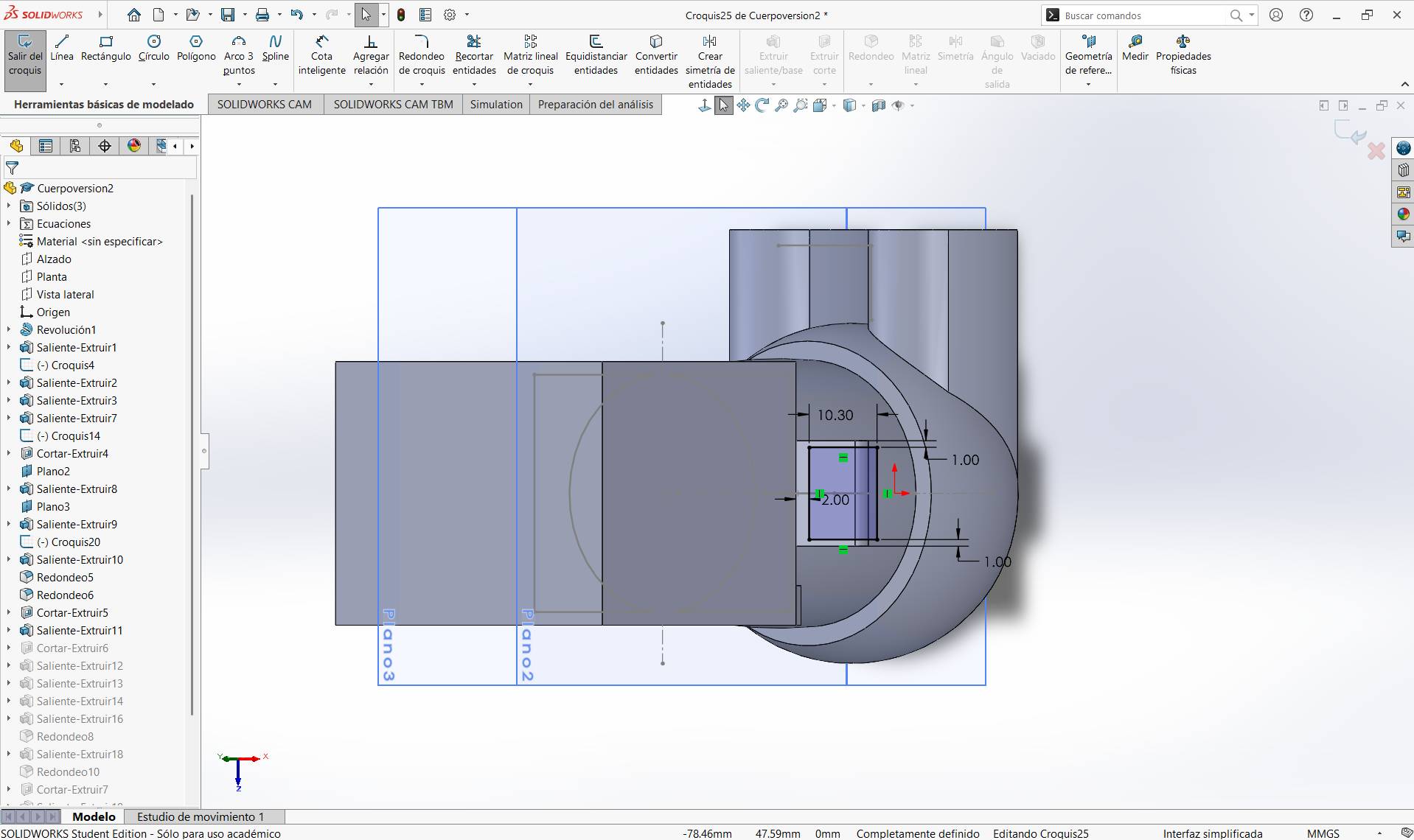
Task: Activate Cota inteligente dimension tool
Action: pyautogui.click(x=321, y=55)
